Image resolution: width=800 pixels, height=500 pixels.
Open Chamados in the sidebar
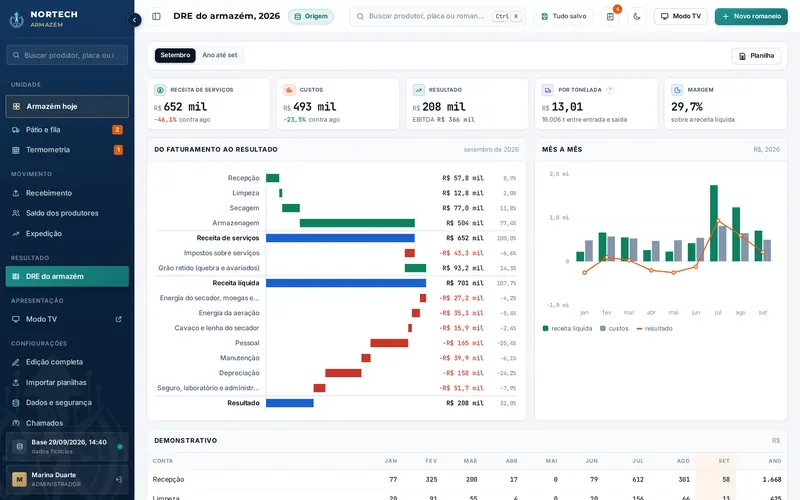pyautogui.click(x=67, y=423)
